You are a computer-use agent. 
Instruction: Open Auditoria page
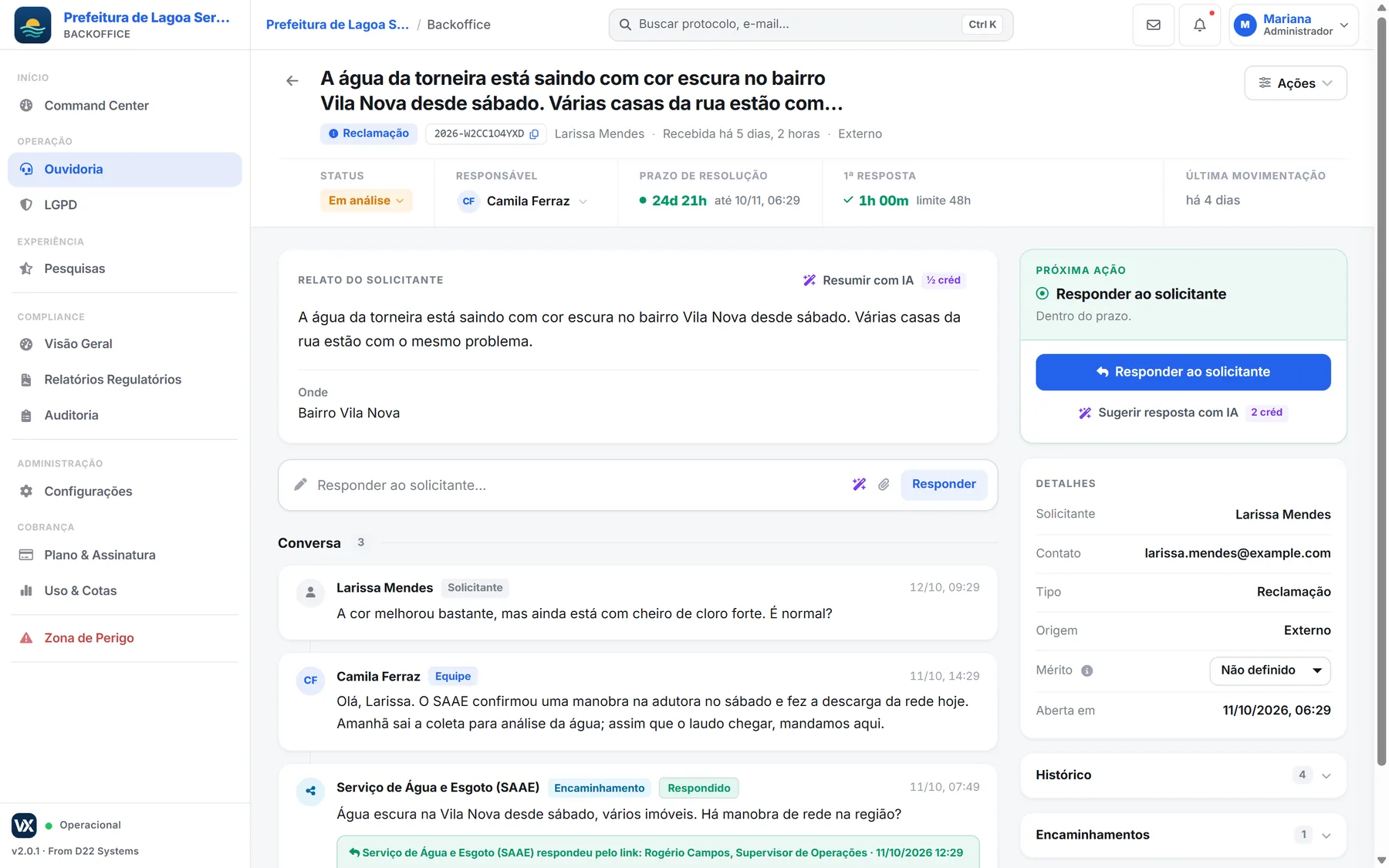pos(125,415)
